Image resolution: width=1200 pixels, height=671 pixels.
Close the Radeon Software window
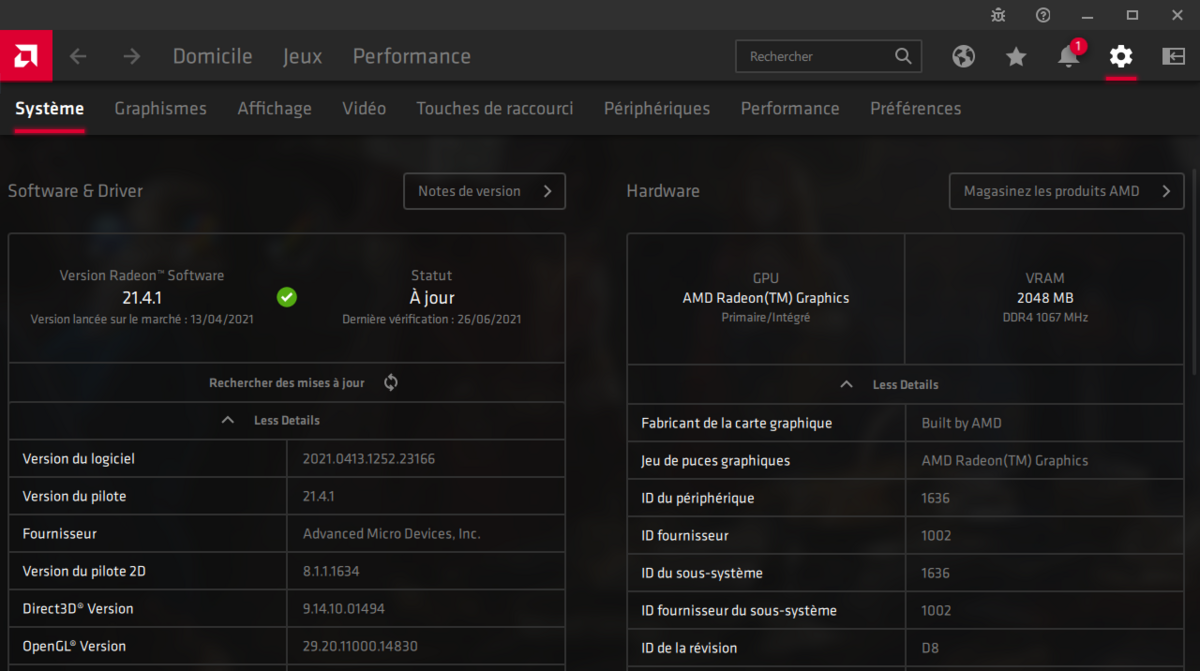point(1177,15)
